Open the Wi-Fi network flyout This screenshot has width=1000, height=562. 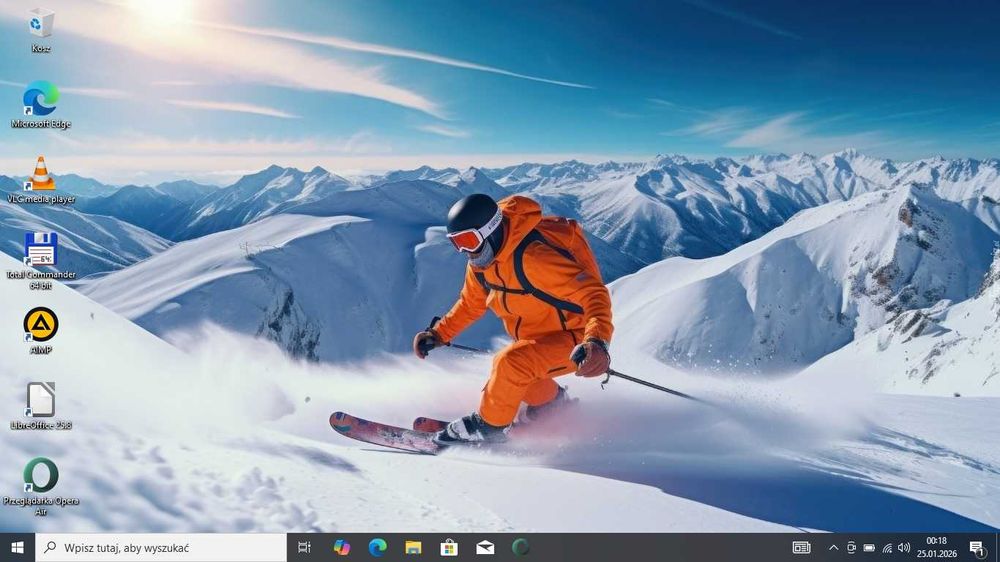coord(887,547)
